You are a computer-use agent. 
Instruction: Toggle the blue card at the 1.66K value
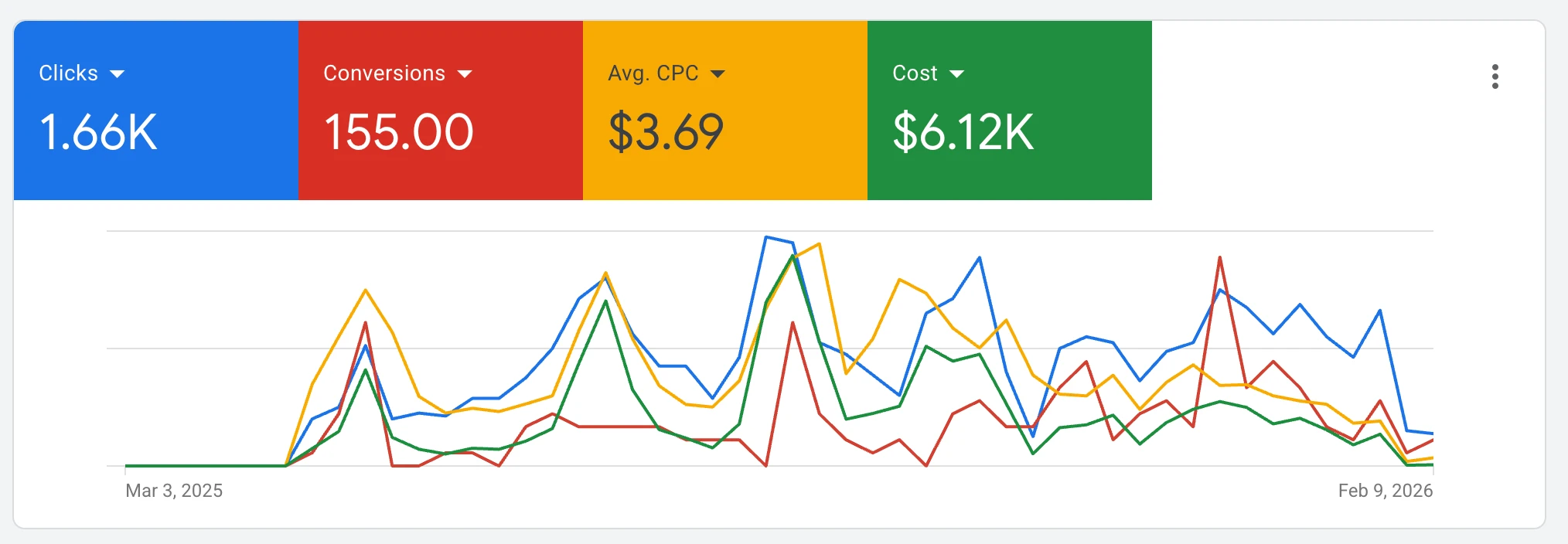click(x=98, y=132)
